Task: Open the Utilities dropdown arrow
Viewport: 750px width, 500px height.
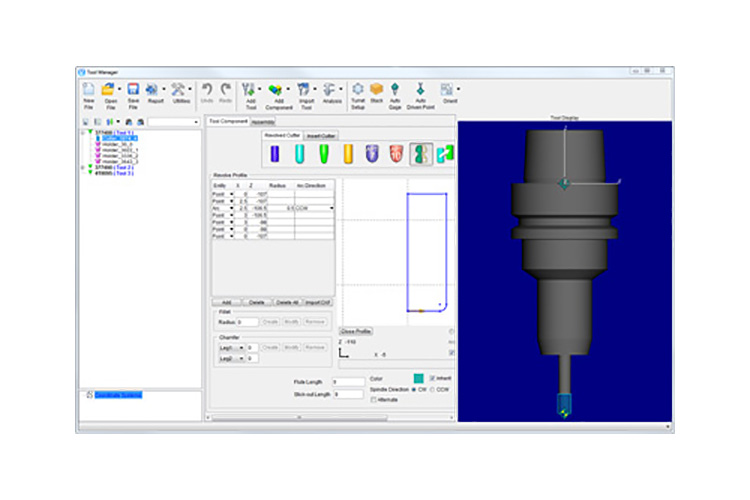Action: coord(190,89)
